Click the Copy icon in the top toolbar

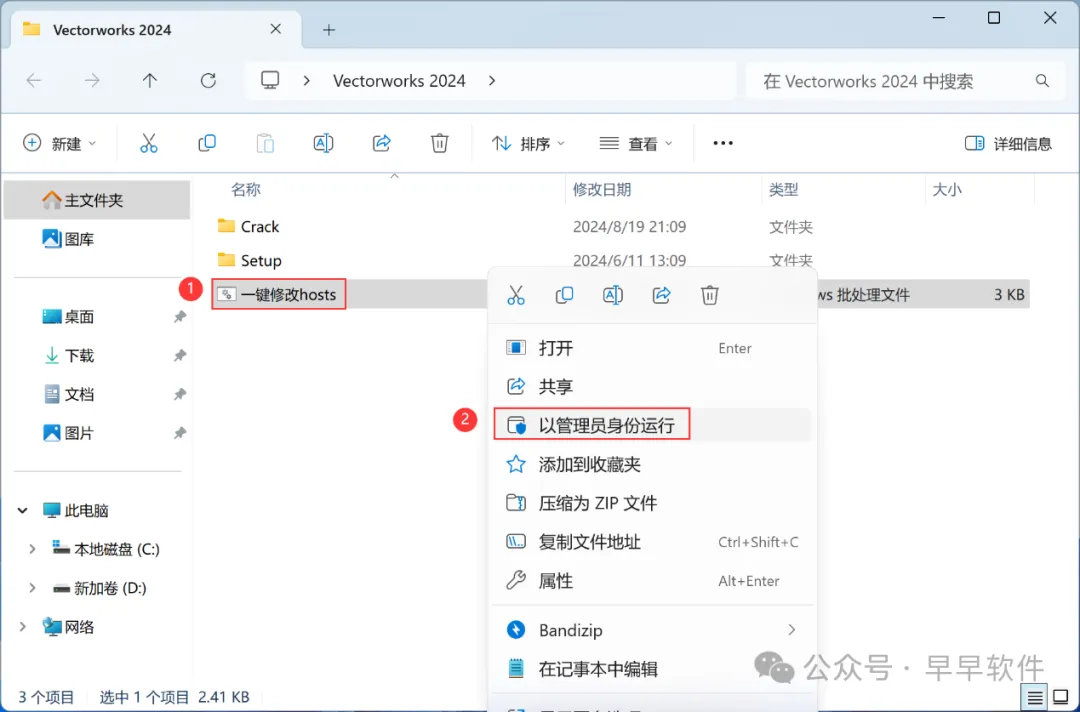(x=207, y=143)
